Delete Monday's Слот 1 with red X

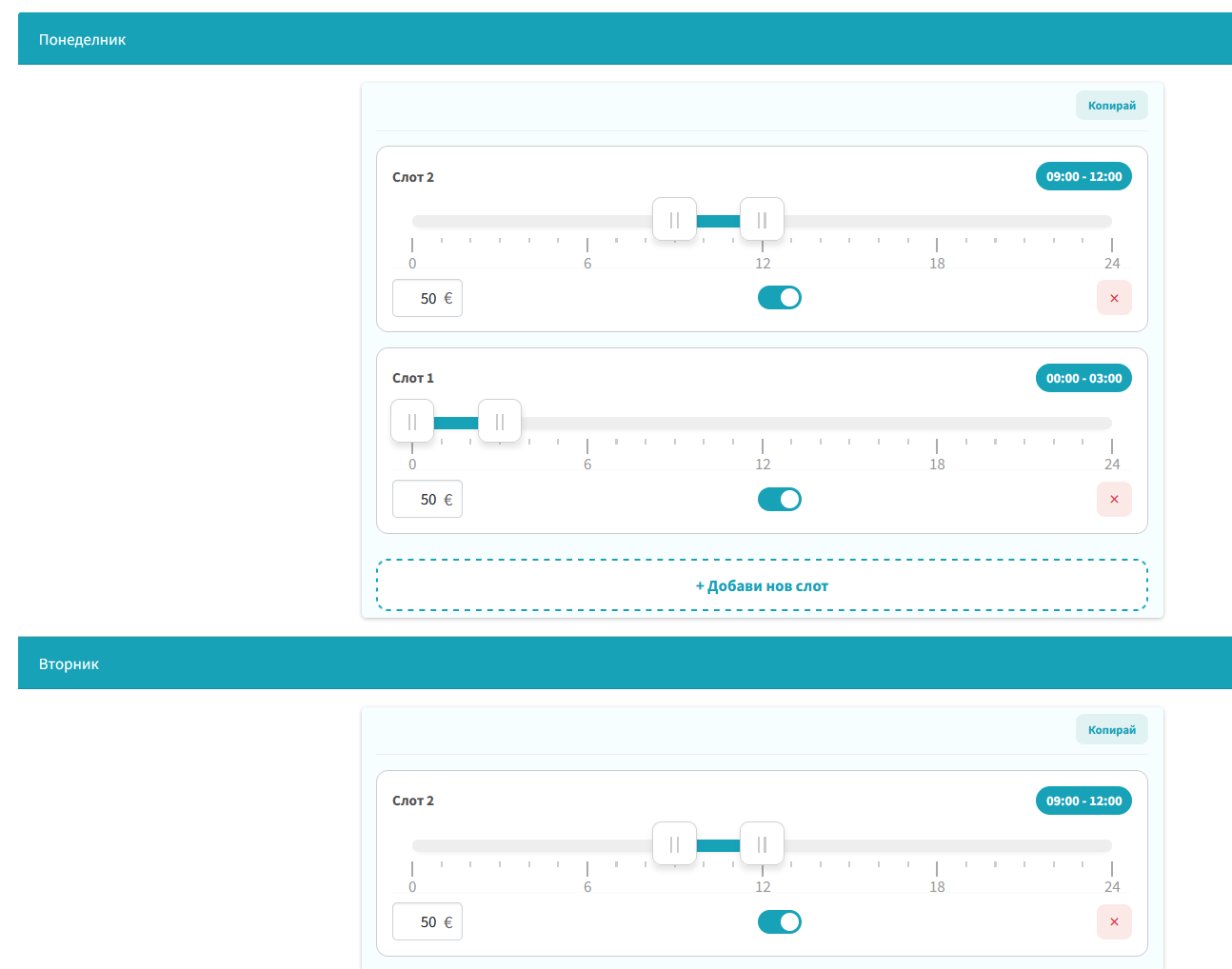click(x=1114, y=500)
